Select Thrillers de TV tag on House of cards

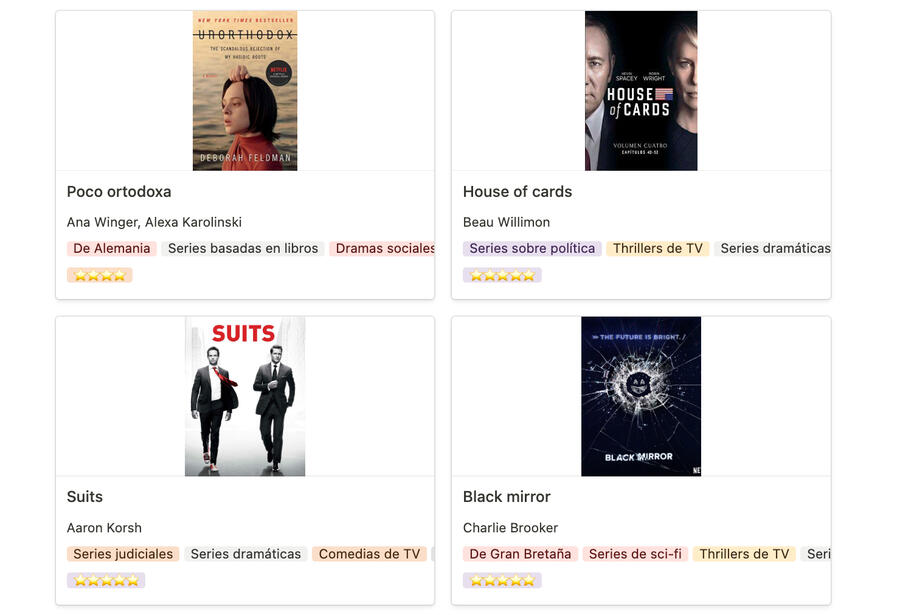(x=658, y=249)
